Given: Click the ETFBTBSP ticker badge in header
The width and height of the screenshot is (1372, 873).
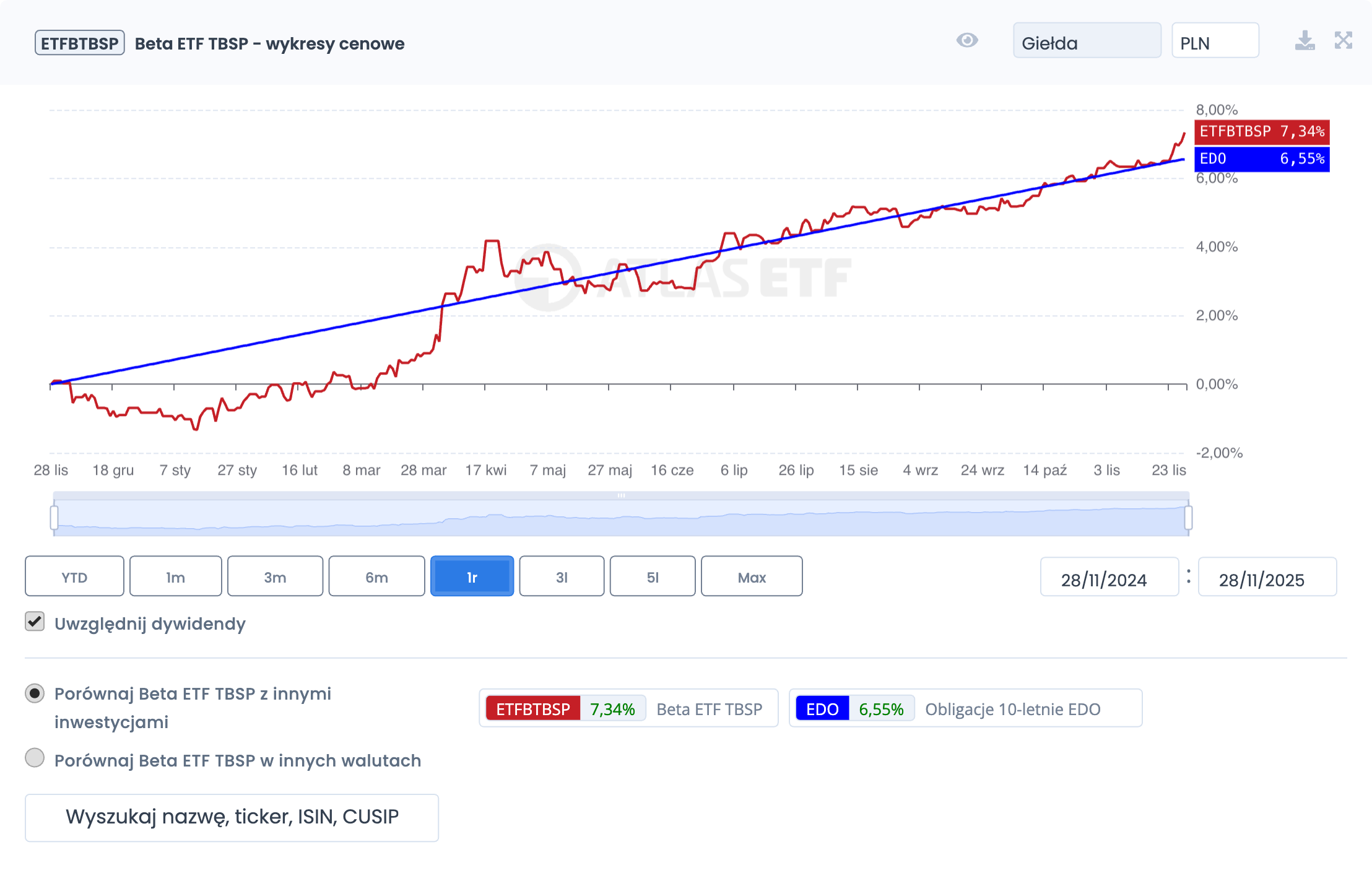Looking at the screenshot, I should (80, 43).
